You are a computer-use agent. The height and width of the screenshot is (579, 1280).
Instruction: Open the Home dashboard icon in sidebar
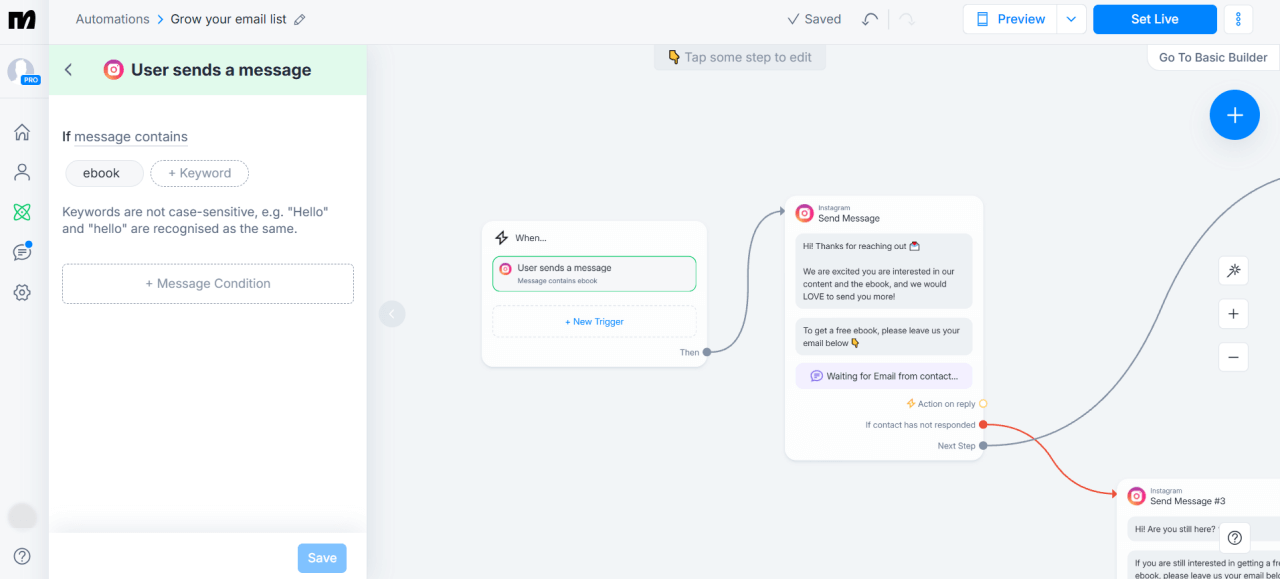click(22, 131)
